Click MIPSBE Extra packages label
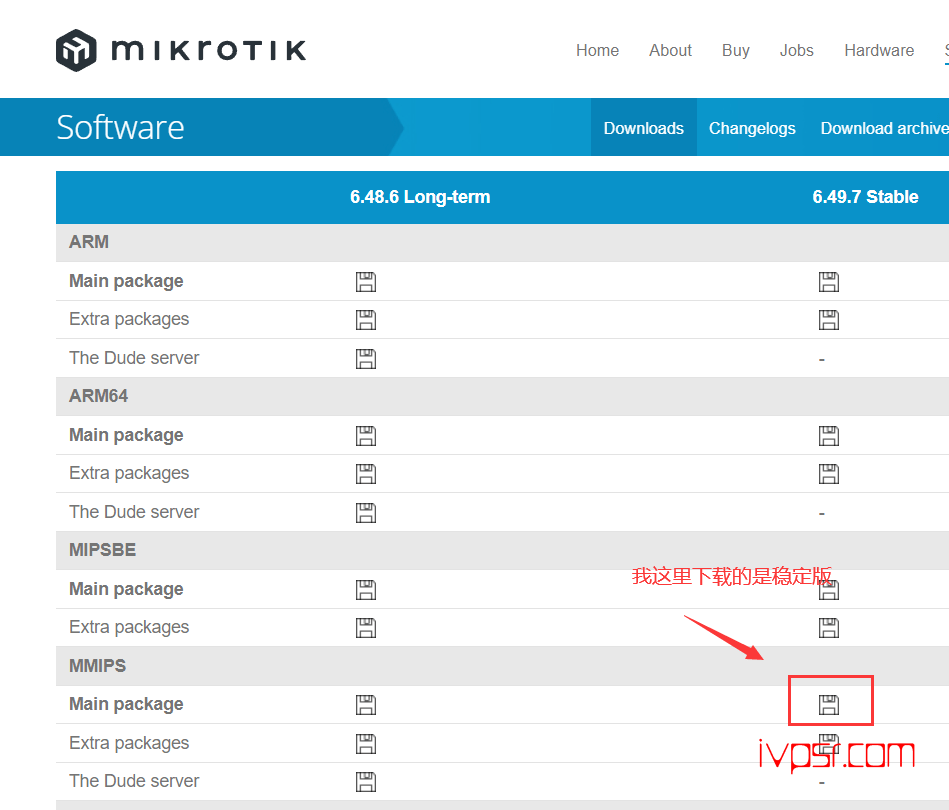Viewport: 949px width, 810px height. tap(129, 628)
